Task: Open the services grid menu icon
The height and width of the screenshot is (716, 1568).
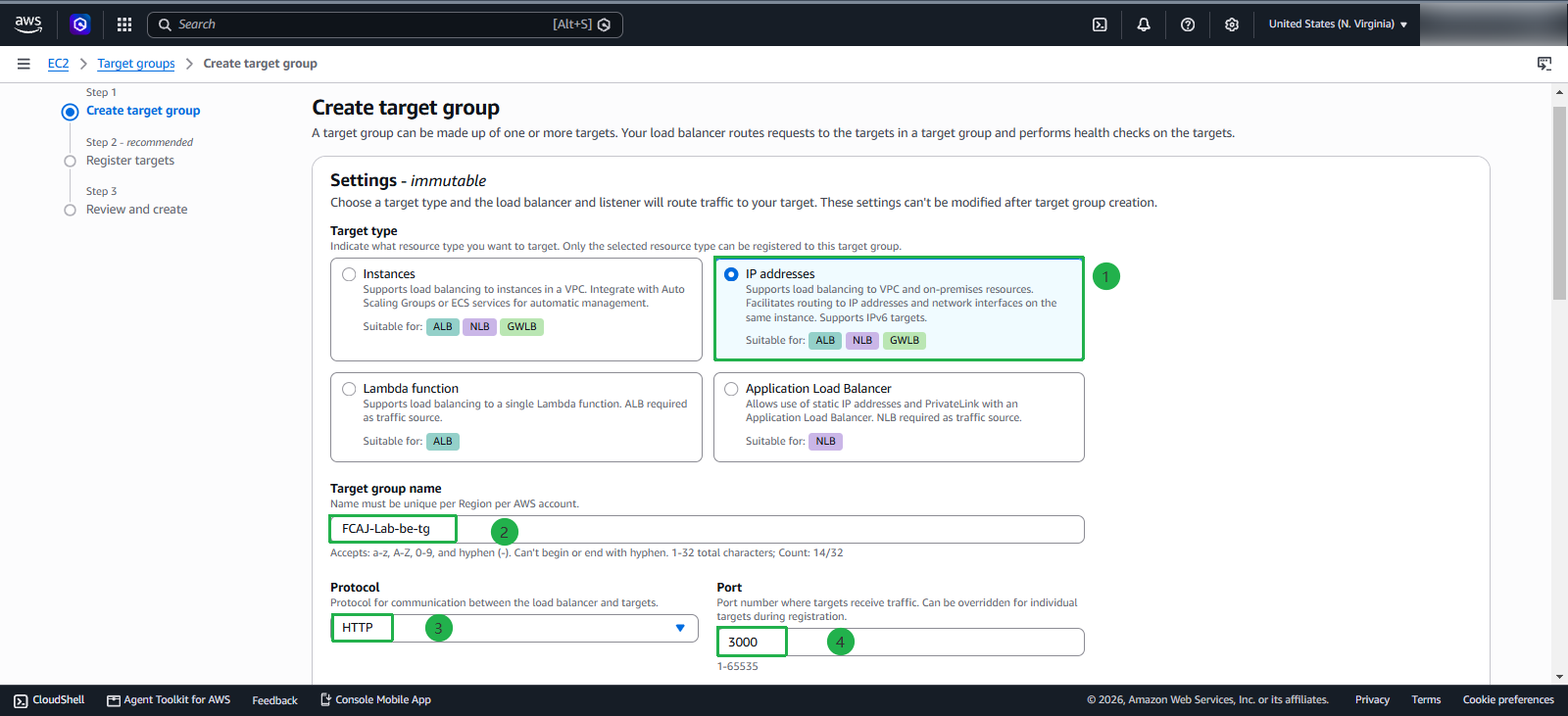Action: click(124, 24)
